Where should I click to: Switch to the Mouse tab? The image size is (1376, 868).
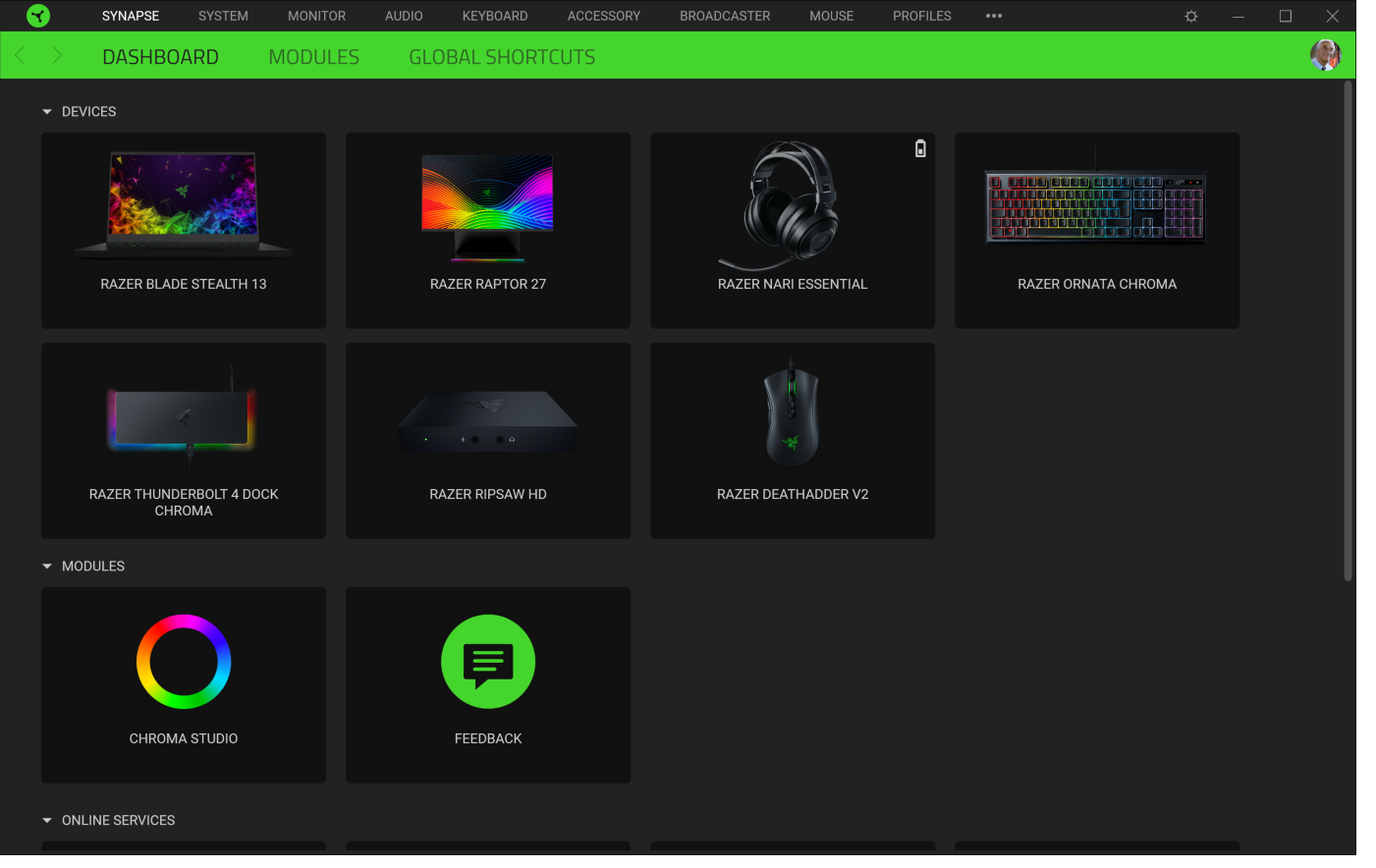point(832,17)
